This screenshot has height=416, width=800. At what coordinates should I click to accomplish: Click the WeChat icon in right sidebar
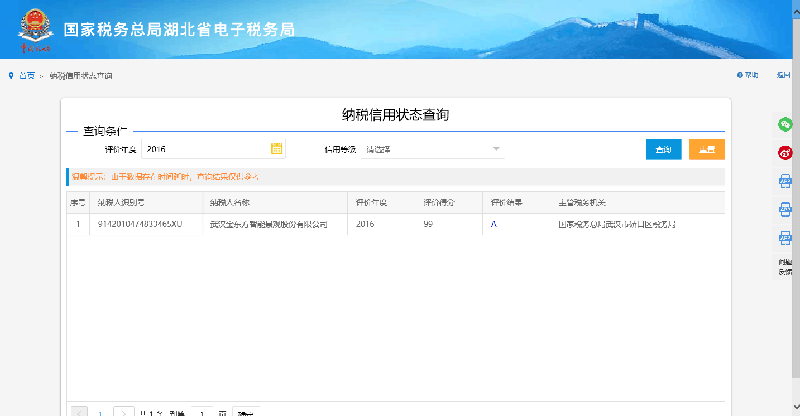point(785,125)
